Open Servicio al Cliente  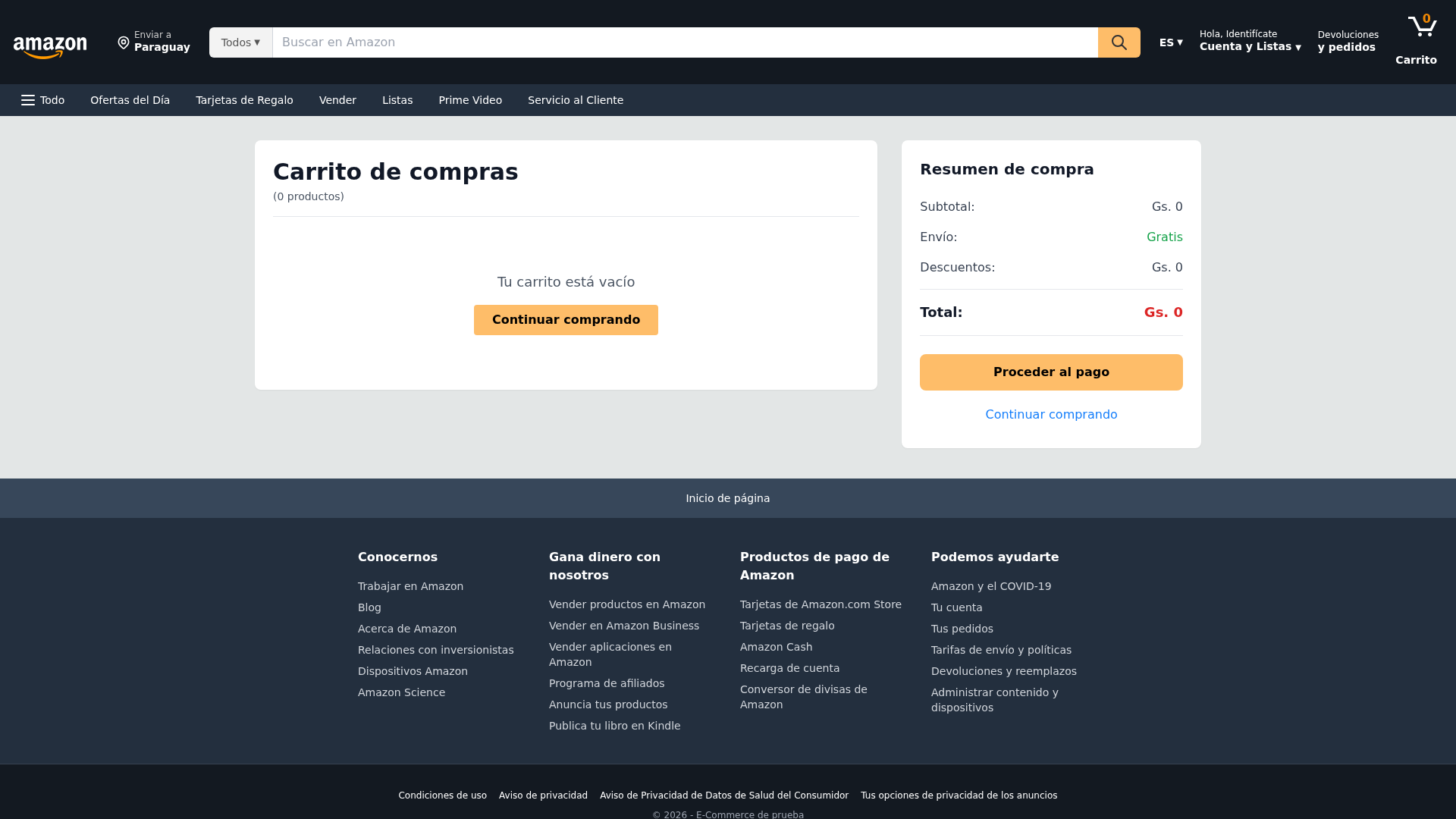(x=576, y=100)
